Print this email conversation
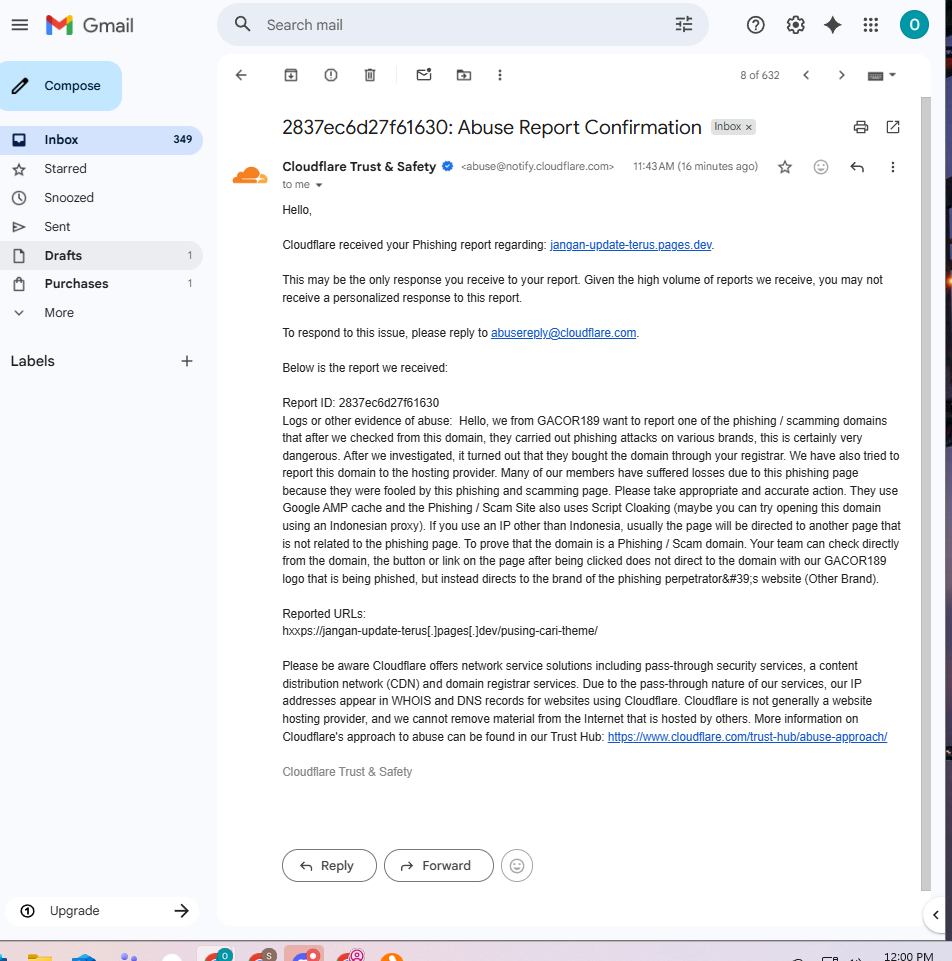 (861, 127)
